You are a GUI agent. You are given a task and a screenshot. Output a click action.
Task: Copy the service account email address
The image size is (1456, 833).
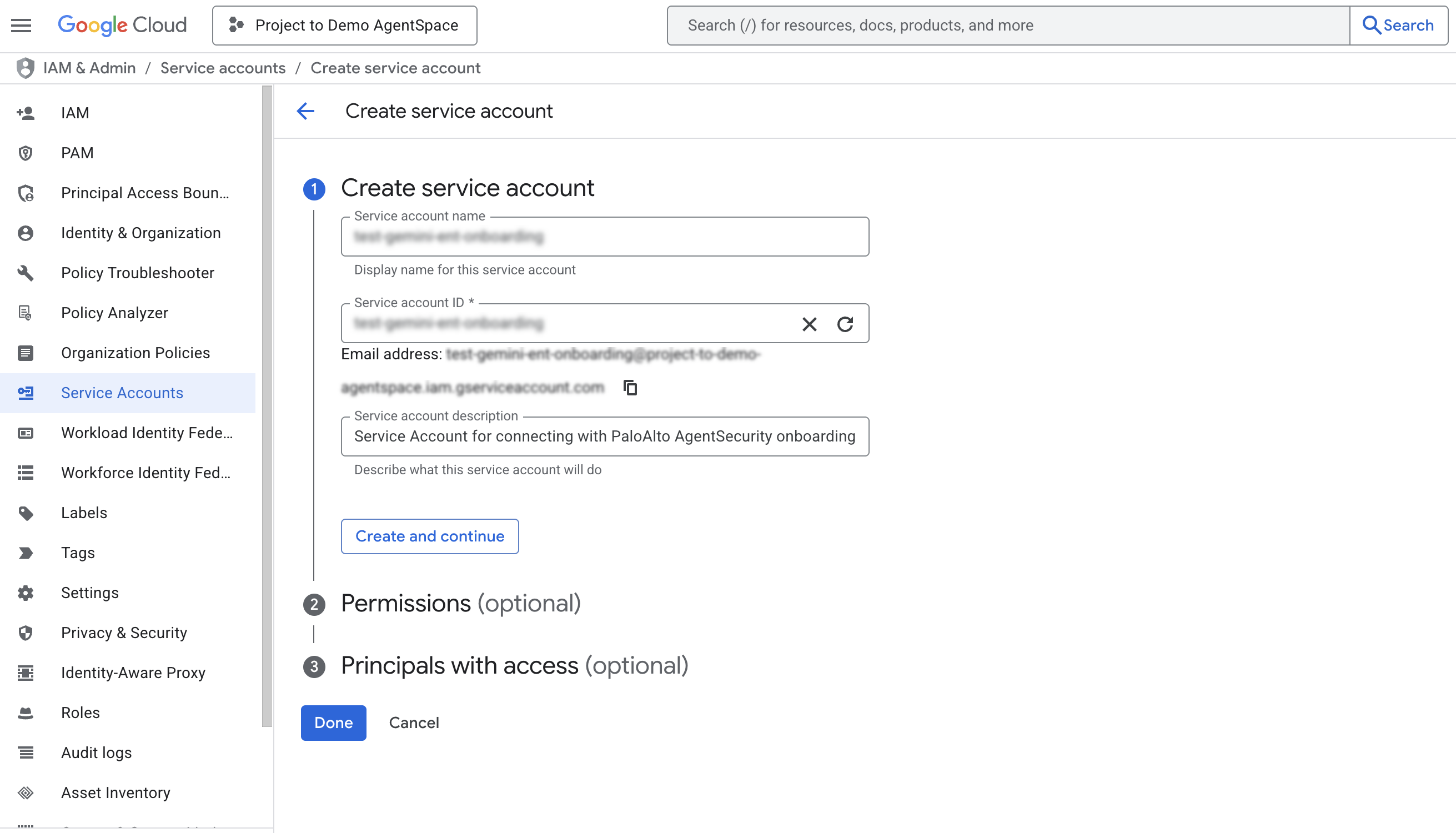(630, 388)
